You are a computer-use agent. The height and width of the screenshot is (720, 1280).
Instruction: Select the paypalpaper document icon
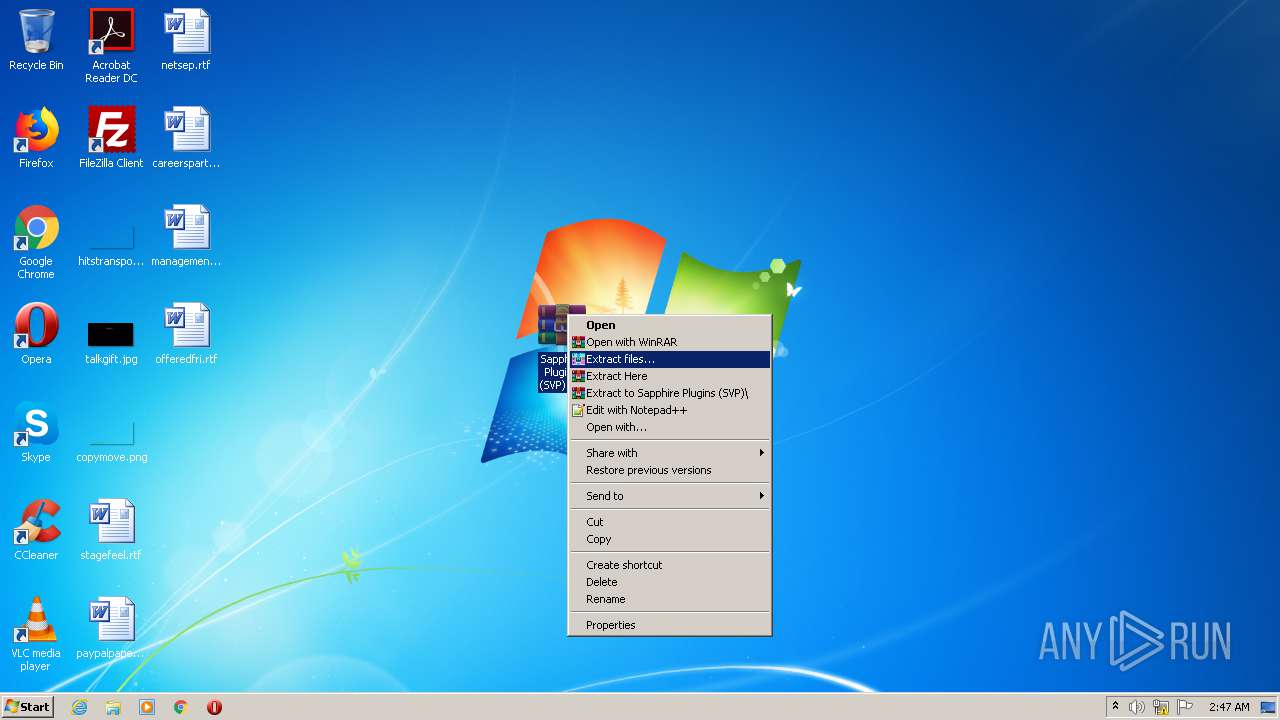point(111,628)
